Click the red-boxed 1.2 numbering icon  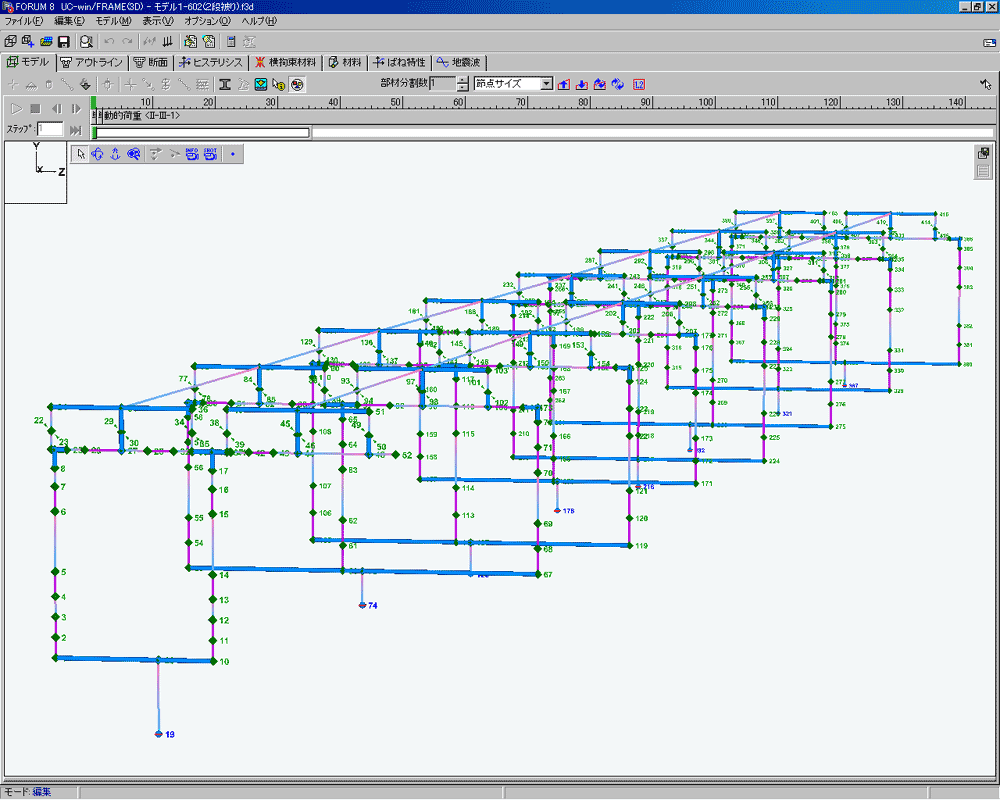tap(639, 84)
